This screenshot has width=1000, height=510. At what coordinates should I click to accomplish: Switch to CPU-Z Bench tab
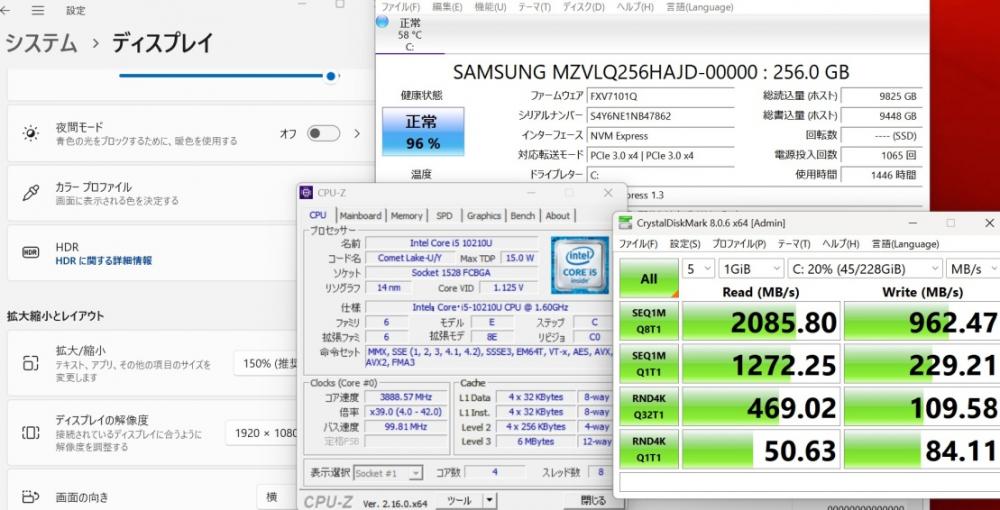tap(522, 215)
